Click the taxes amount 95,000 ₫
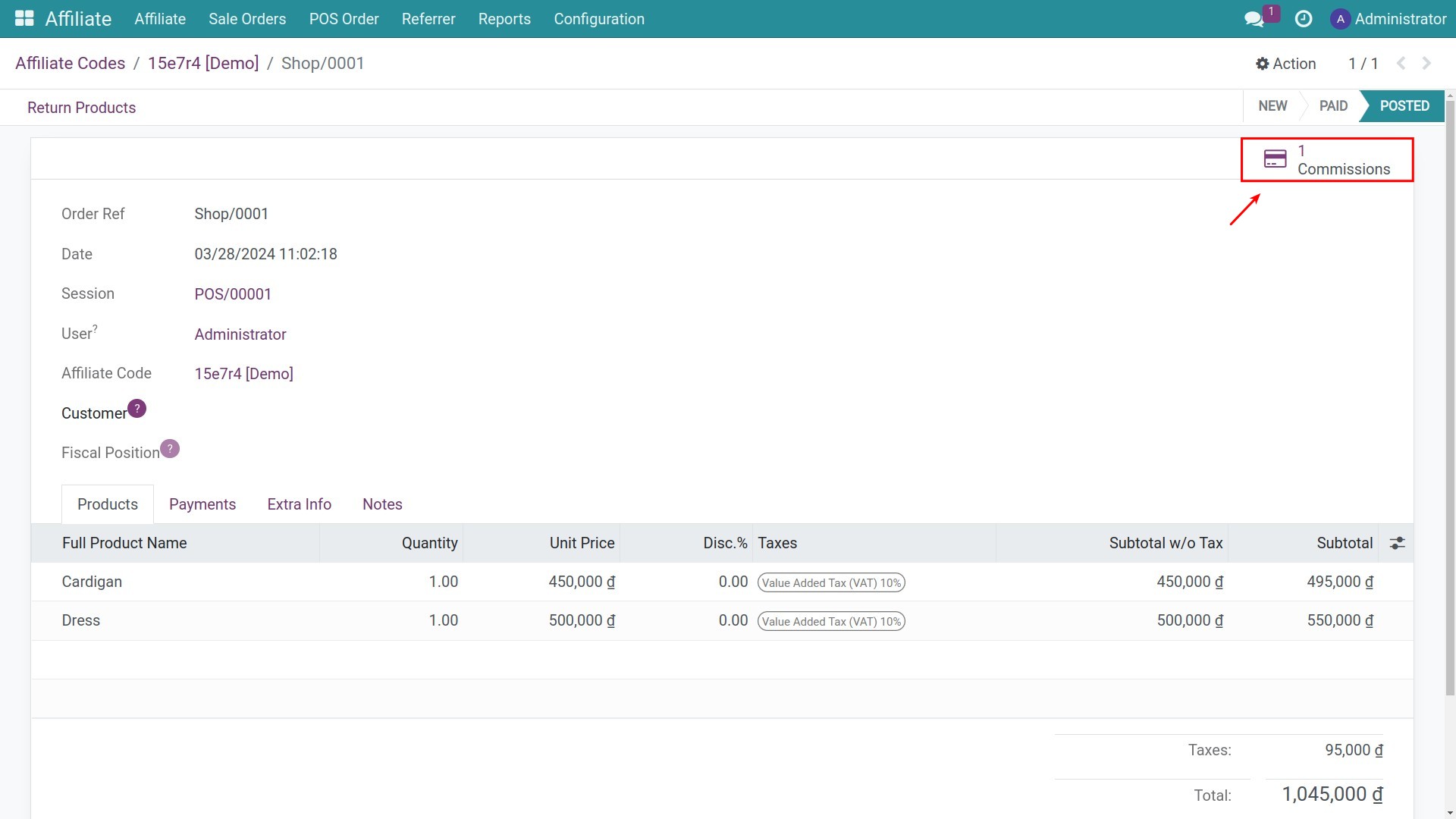Screen dimensions: 1456x819 (x=1354, y=750)
